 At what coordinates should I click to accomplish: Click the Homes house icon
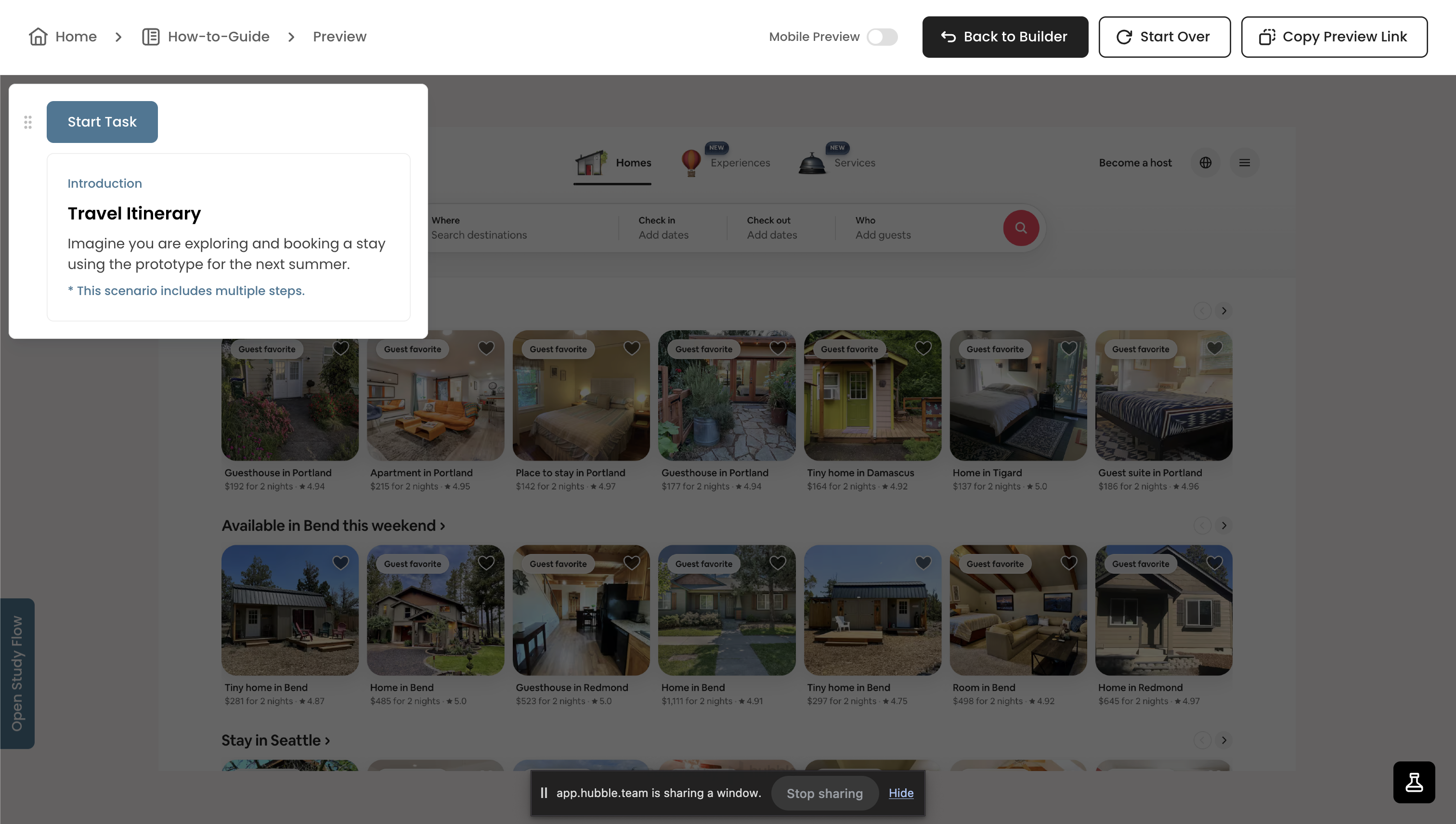click(x=591, y=163)
